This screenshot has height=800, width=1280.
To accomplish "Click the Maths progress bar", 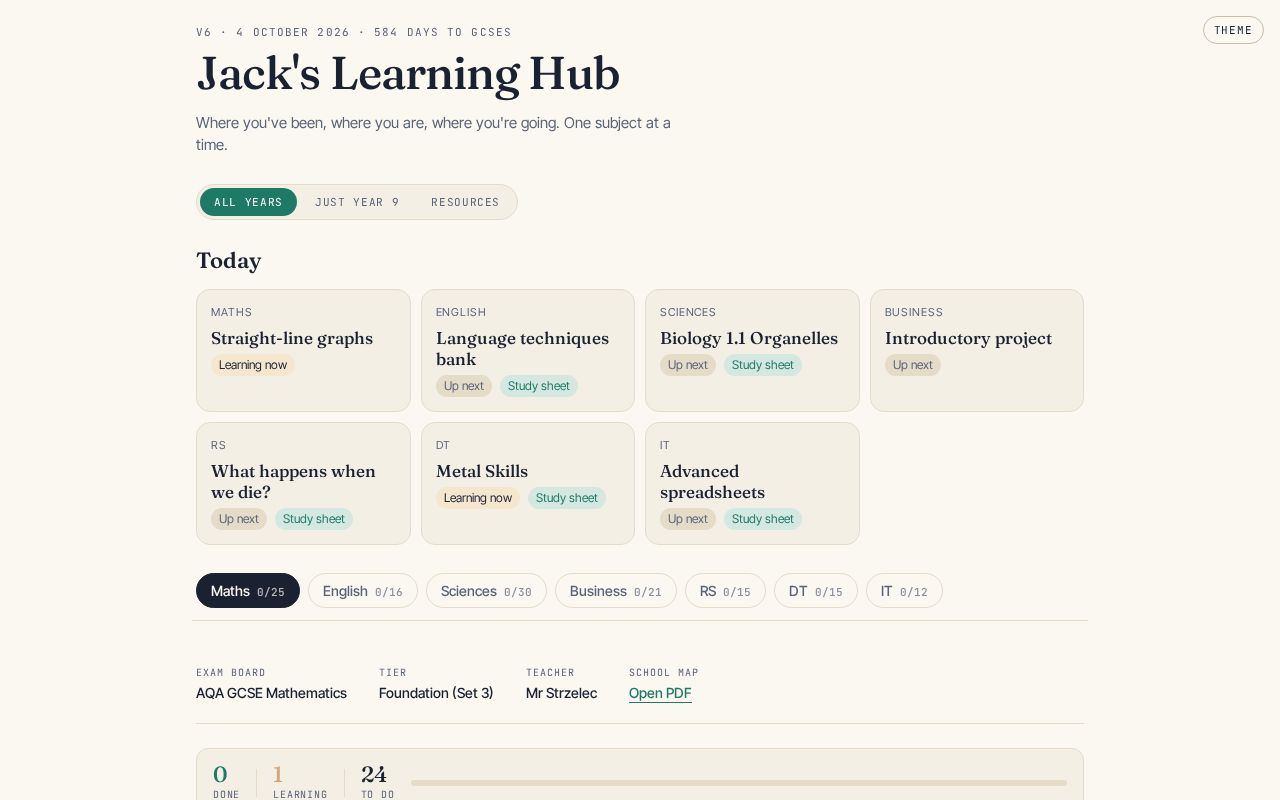I will 739,783.
